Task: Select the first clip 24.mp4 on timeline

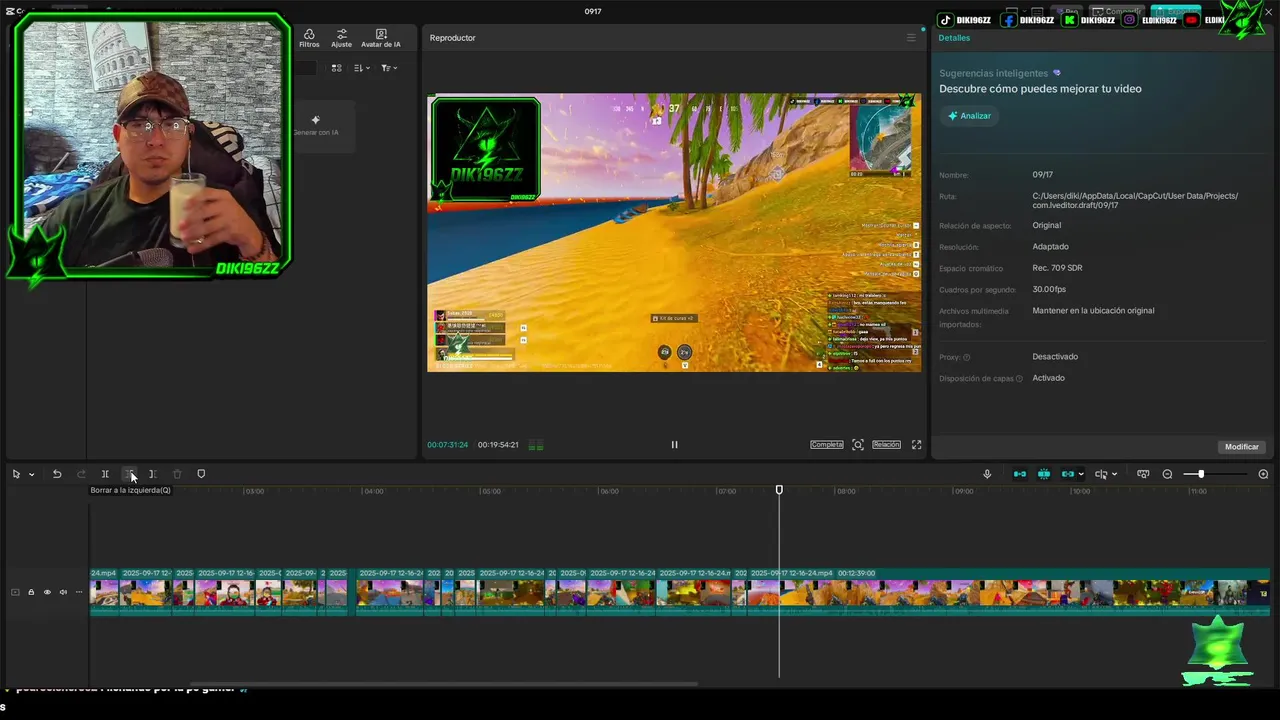Action: [x=104, y=592]
